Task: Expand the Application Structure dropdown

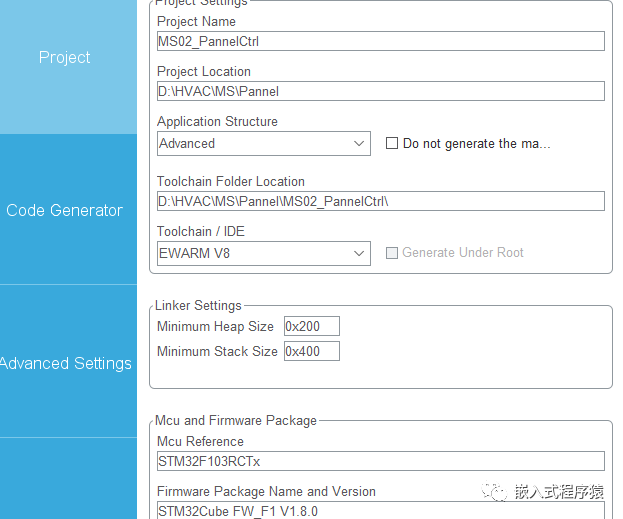Action: point(264,143)
